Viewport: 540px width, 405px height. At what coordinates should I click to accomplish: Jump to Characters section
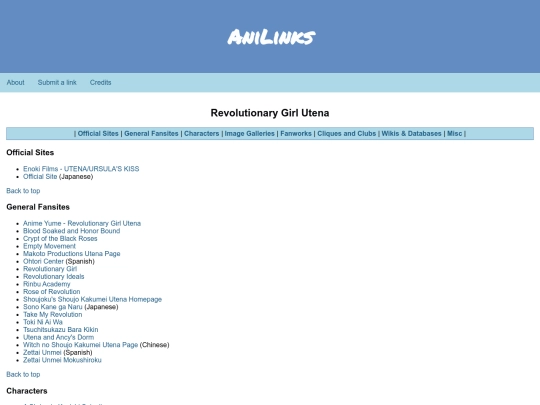pos(201,134)
